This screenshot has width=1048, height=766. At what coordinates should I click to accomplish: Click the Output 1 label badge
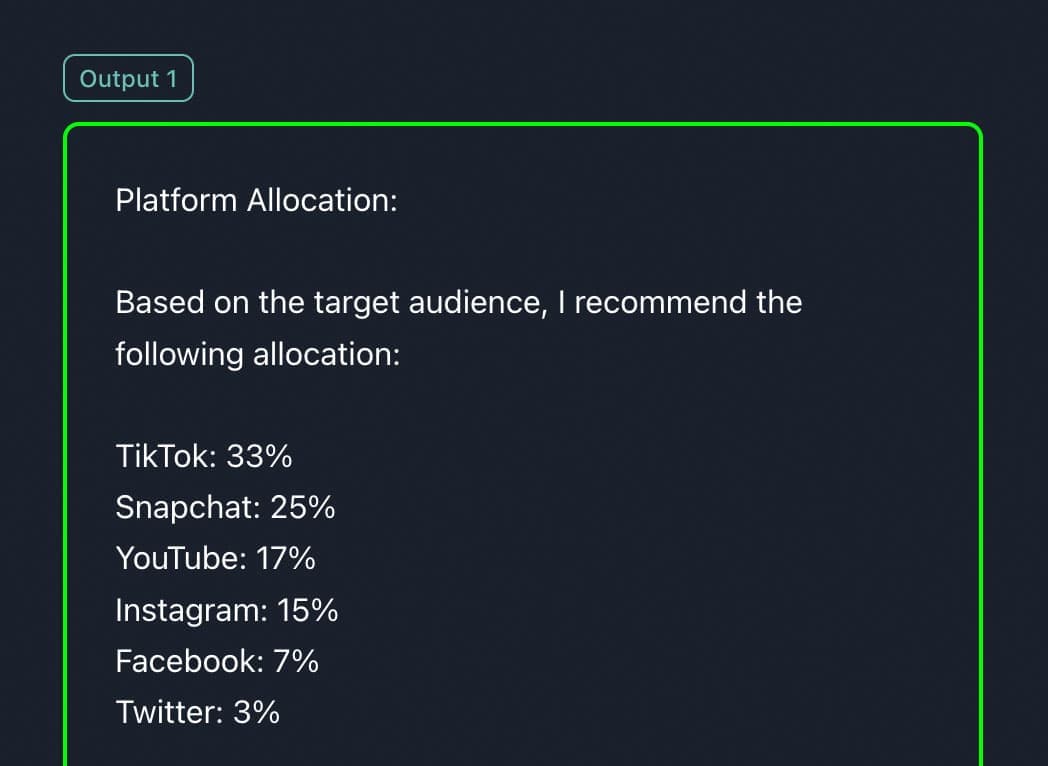tap(128, 79)
